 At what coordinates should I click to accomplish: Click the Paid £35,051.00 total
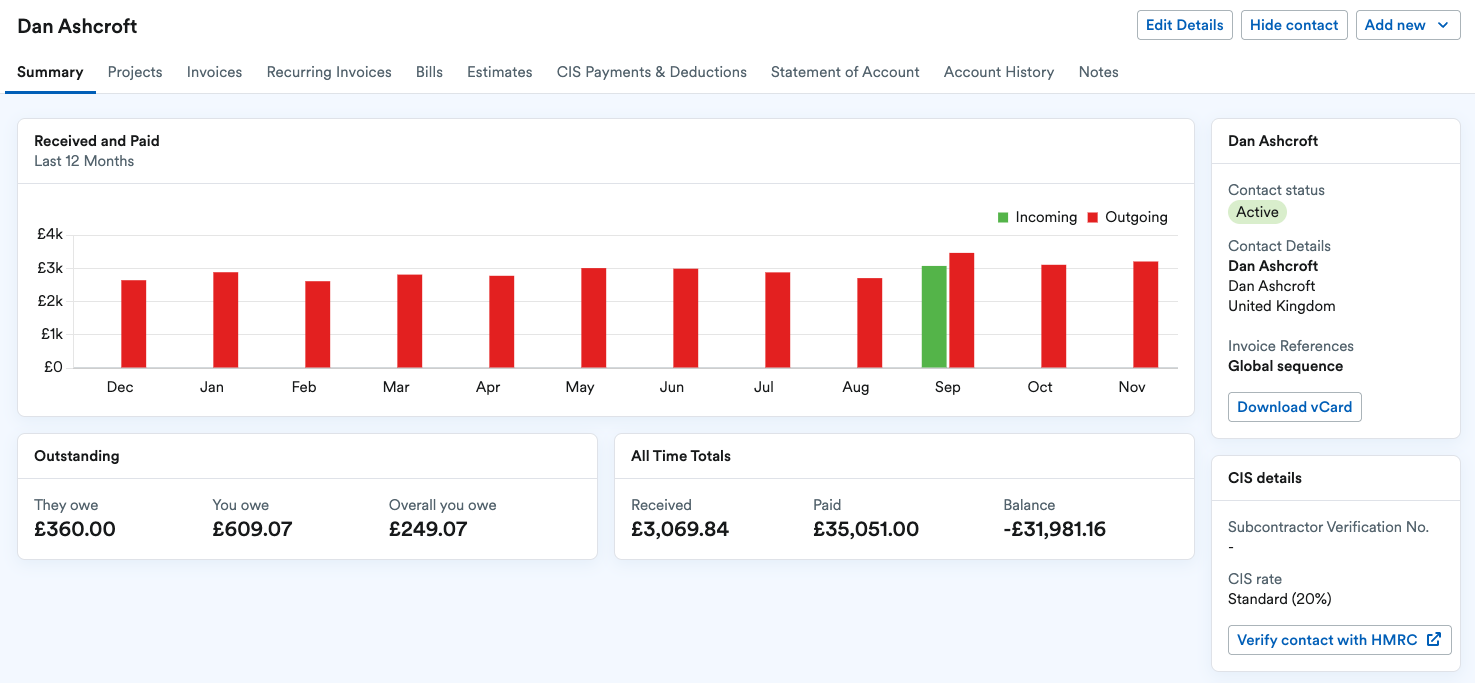pos(866,529)
